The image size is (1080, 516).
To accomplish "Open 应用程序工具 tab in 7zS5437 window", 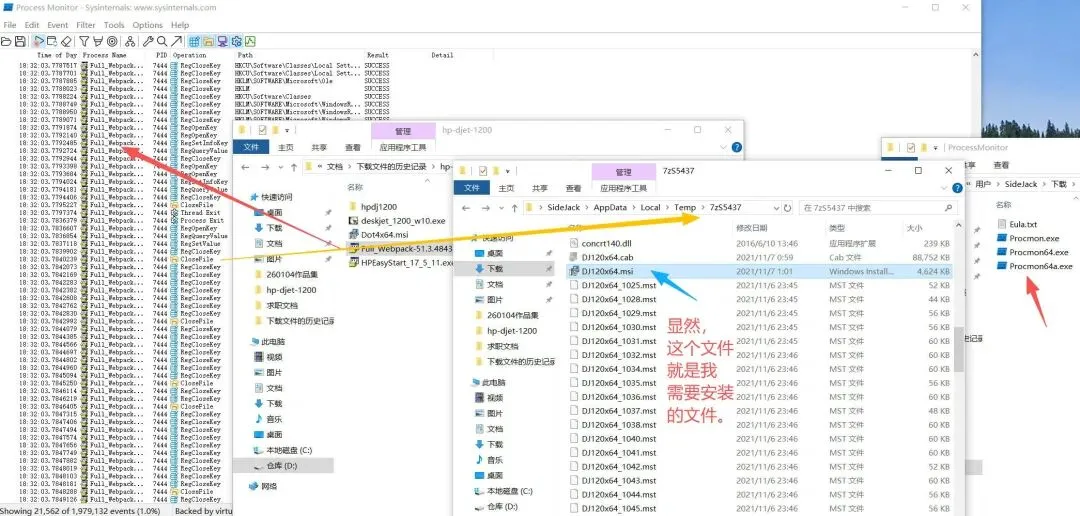I will (623, 187).
